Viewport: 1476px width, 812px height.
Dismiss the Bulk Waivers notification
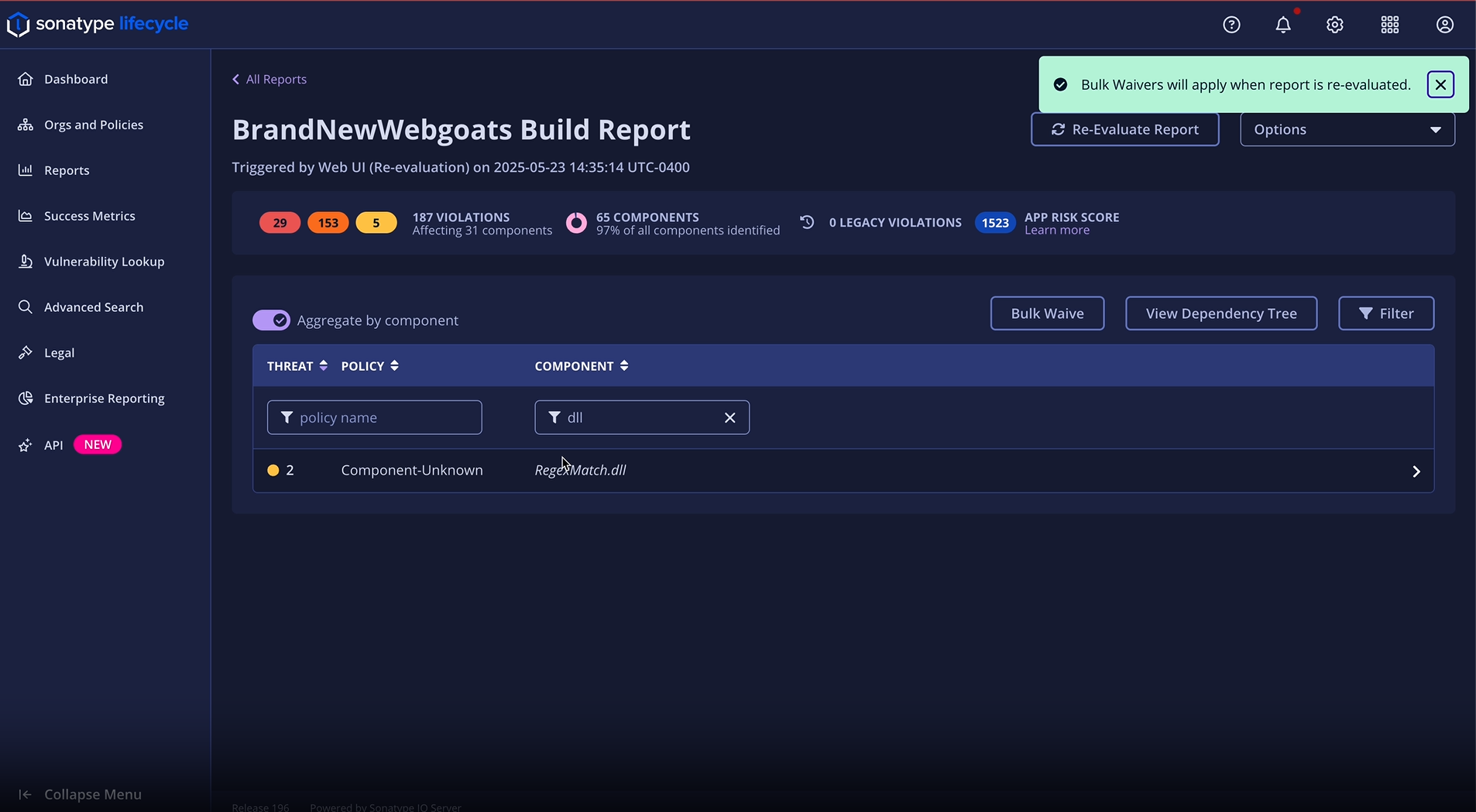click(x=1440, y=84)
